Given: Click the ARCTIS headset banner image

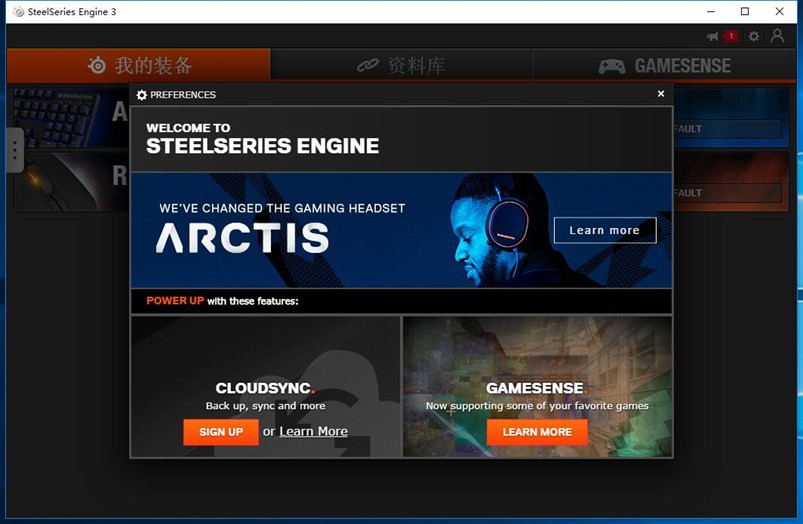Looking at the screenshot, I should pos(401,230).
